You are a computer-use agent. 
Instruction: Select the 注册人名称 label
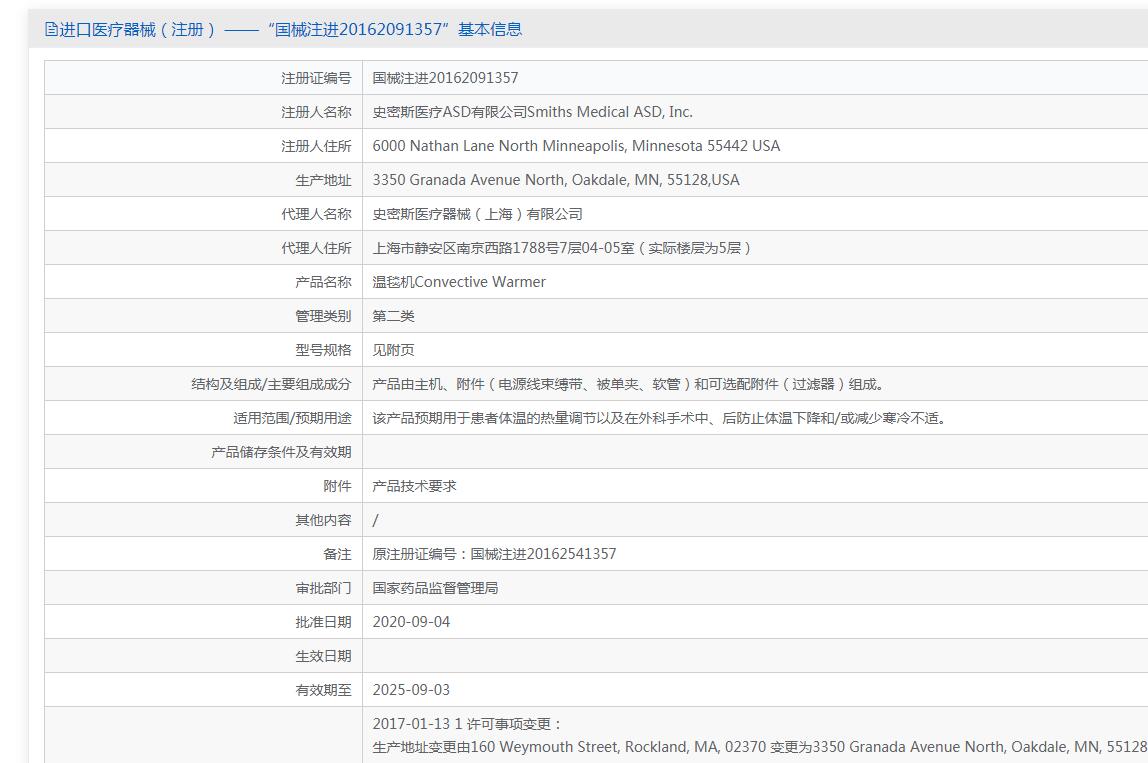point(316,112)
